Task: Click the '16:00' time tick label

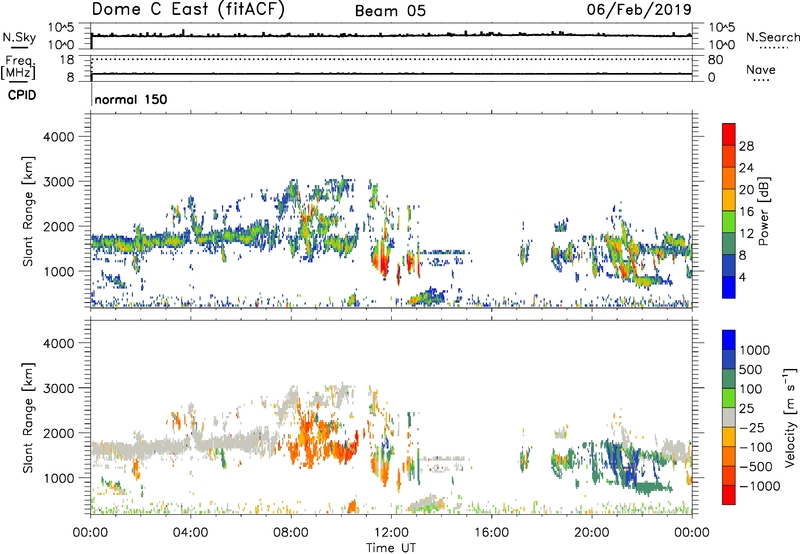Action: [491, 533]
